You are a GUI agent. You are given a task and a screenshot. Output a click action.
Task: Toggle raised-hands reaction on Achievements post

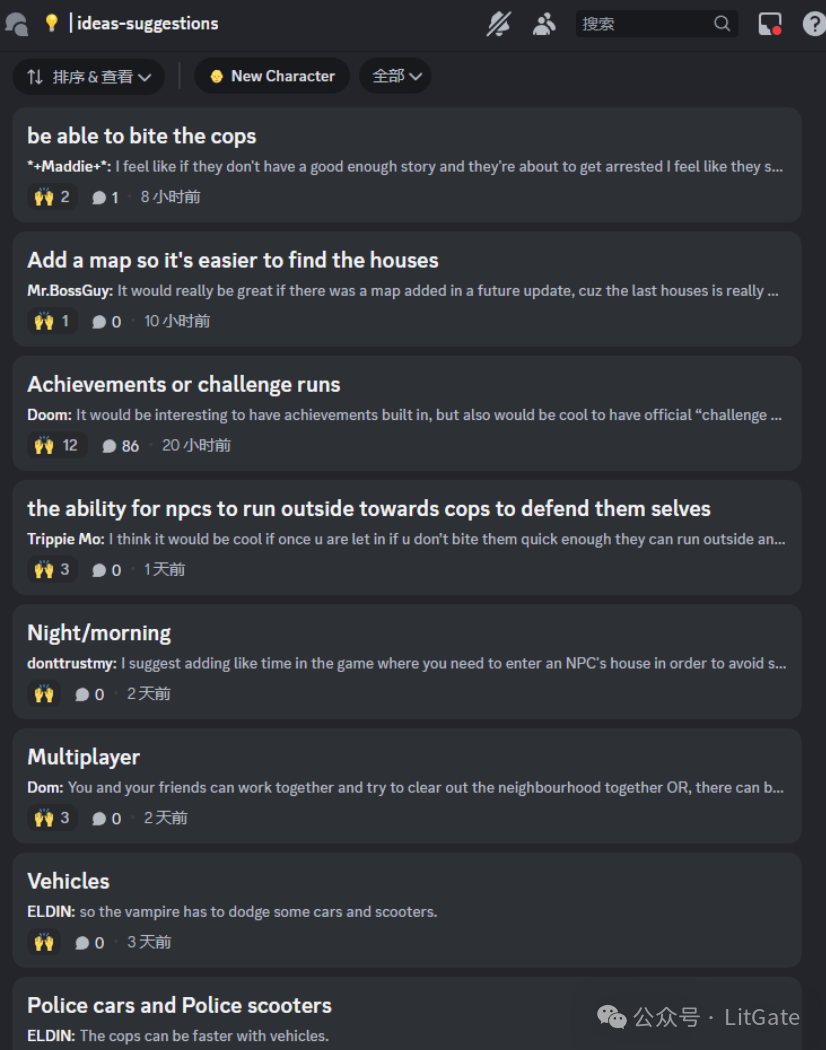tap(57, 445)
